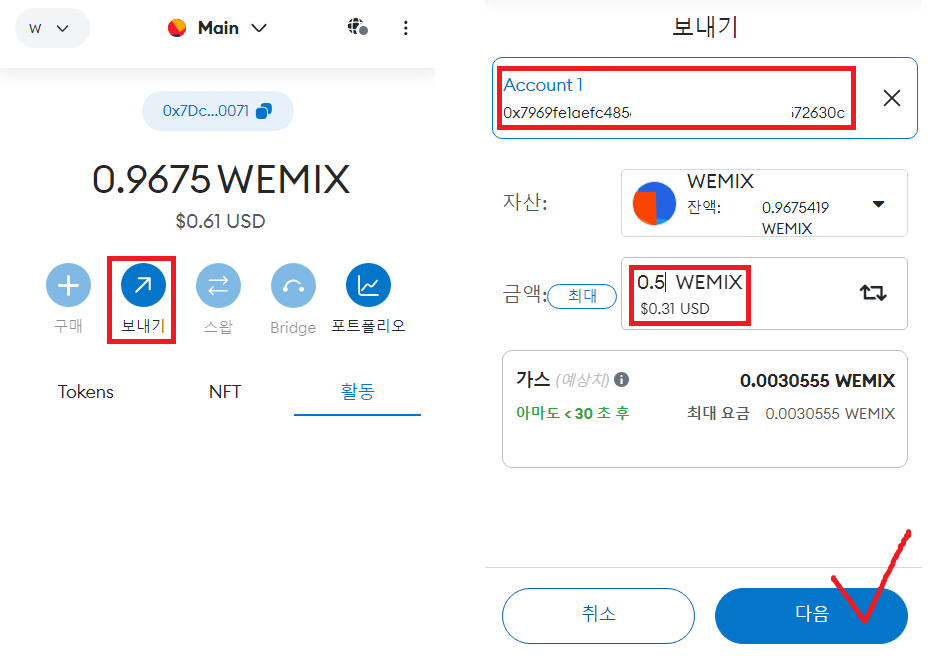The width and height of the screenshot is (948, 672).
Task: Click the 다음 next button
Action: coord(811,615)
